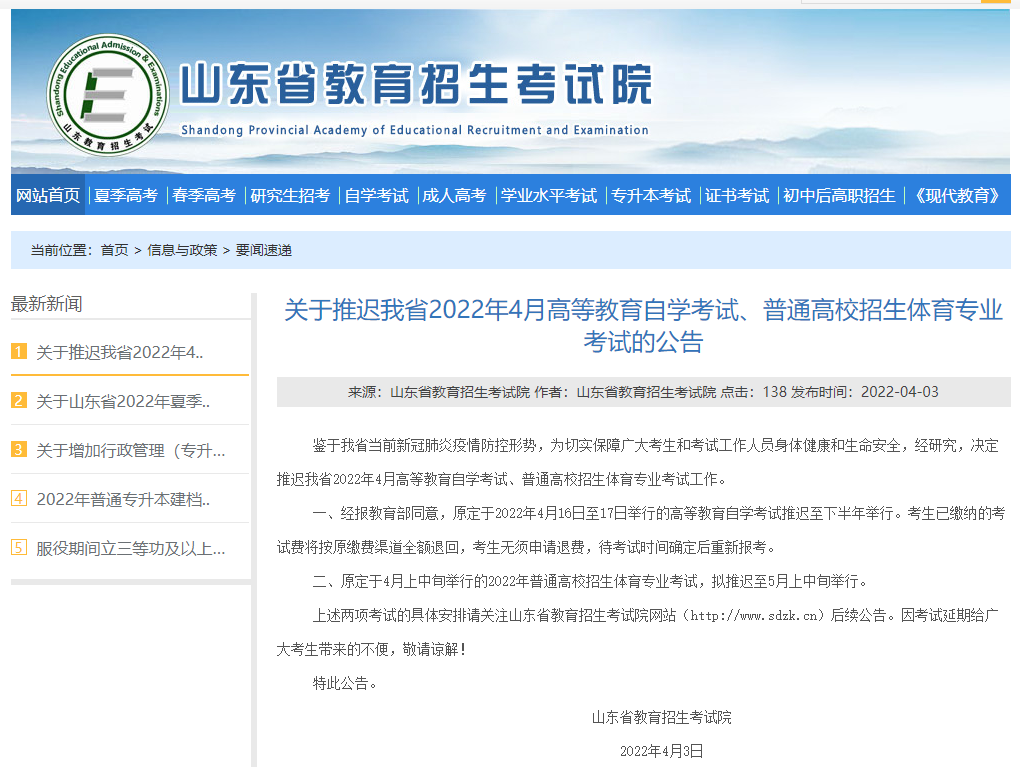Click 首页 in the breadcrumb trail
The width and height of the screenshot is (1020, 772).
(x=114, y=251)
